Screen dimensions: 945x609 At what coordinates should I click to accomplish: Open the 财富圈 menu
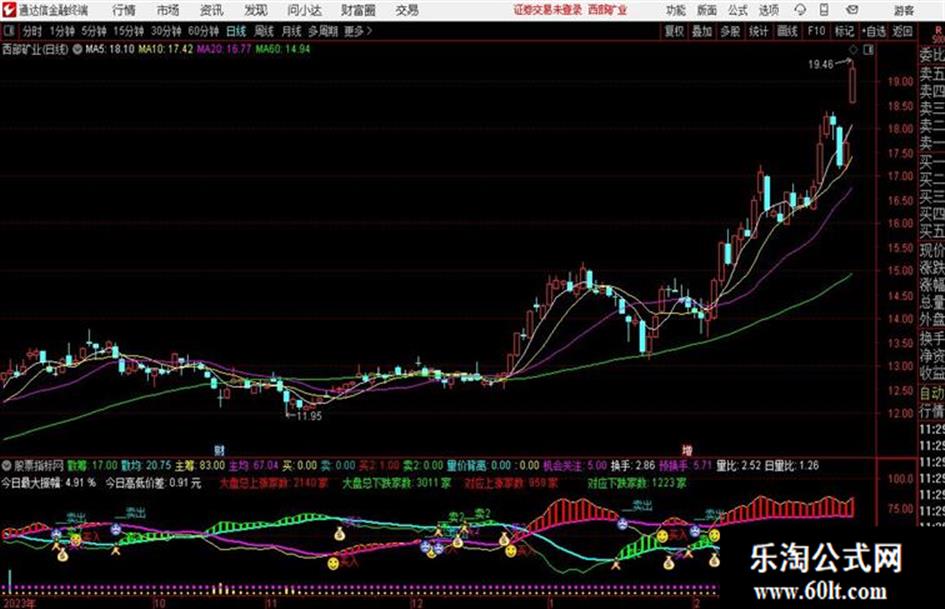(358, 10)
